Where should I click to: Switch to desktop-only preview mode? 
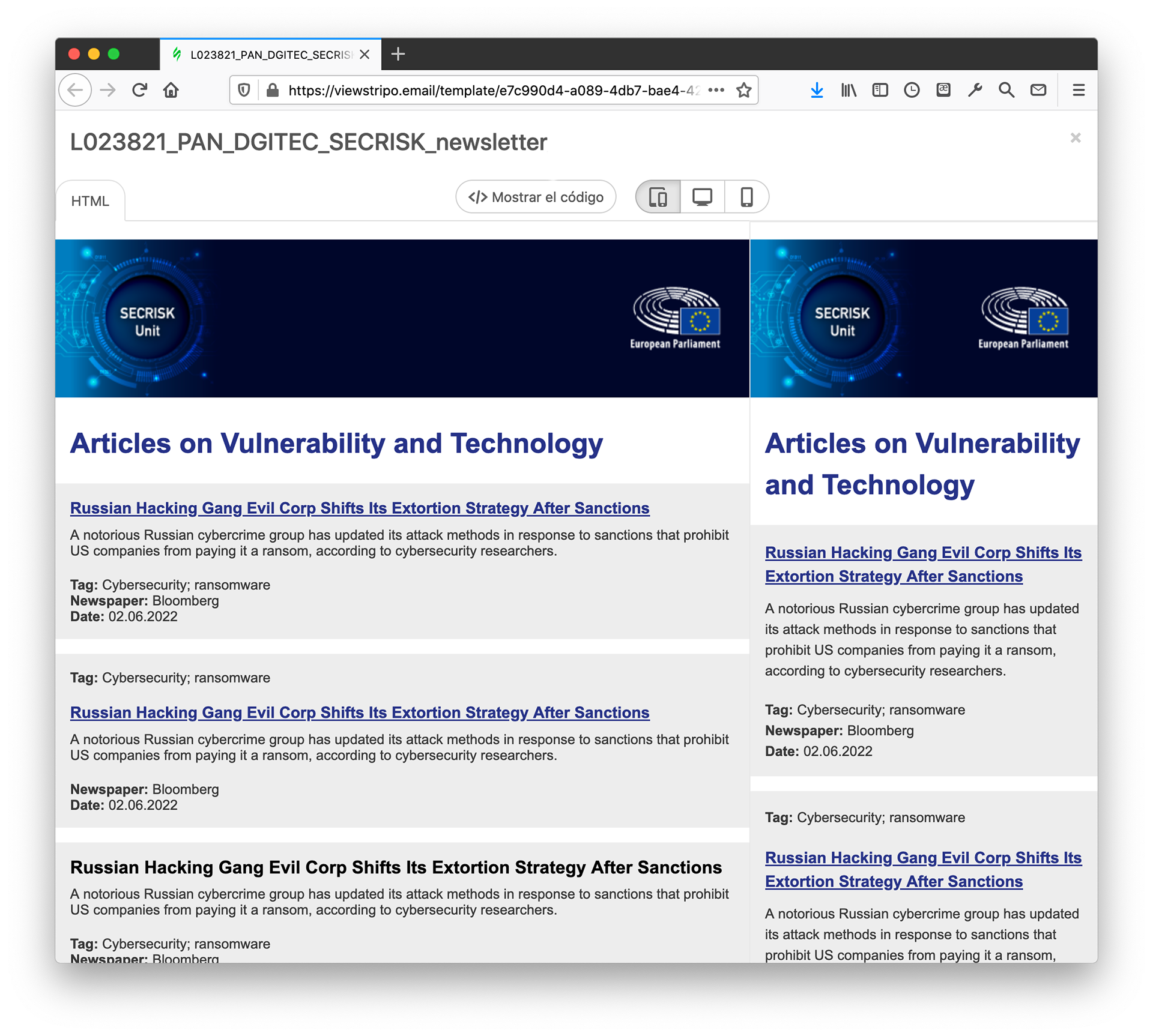pyautogui.click(x=702, y=197)
